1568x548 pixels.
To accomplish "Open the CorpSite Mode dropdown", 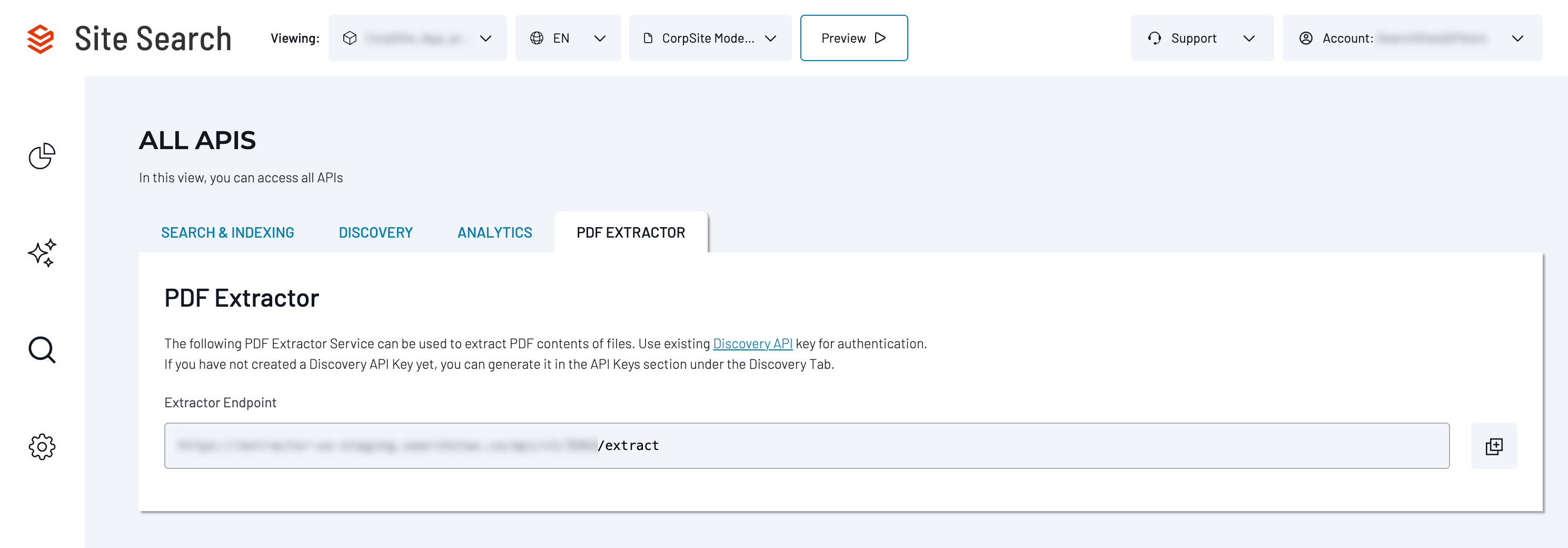I will point(710,38).
